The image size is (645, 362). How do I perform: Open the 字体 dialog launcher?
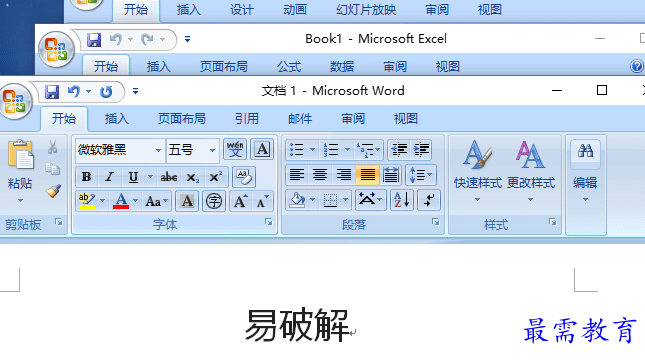coord(269,222)
